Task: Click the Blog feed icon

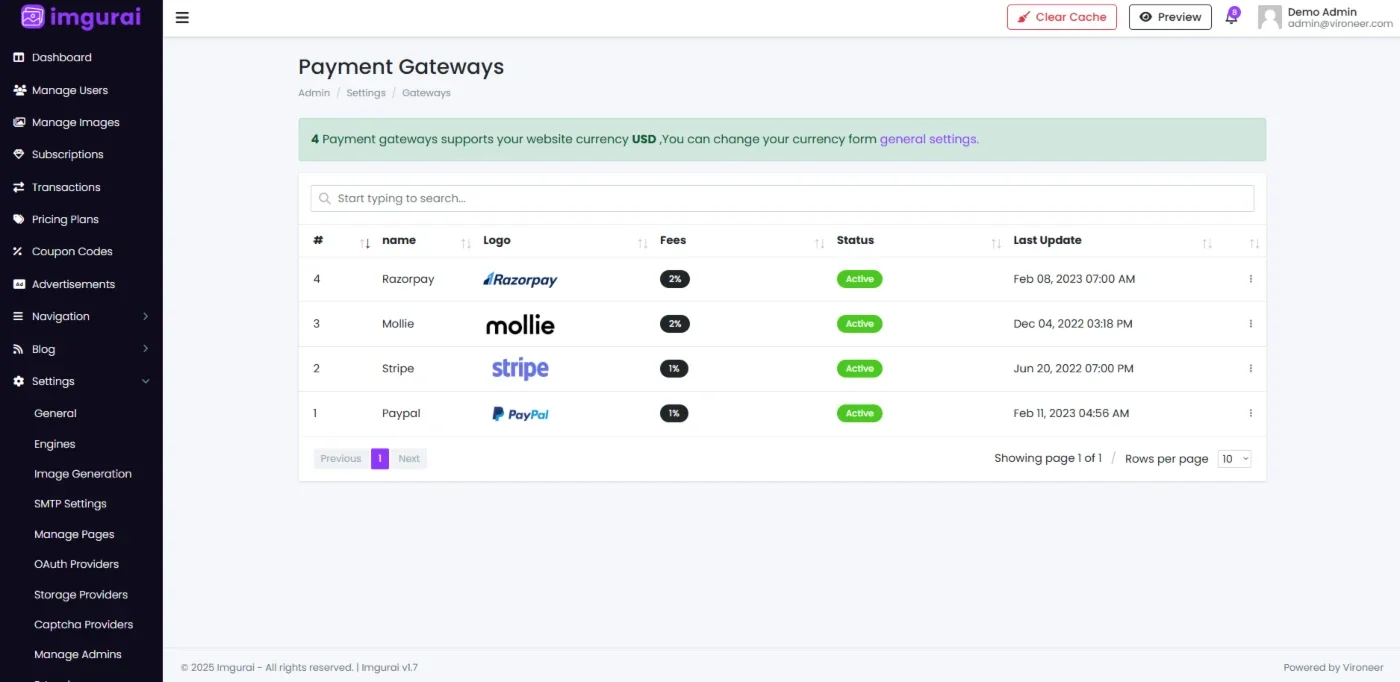Action: pos(18,349)
